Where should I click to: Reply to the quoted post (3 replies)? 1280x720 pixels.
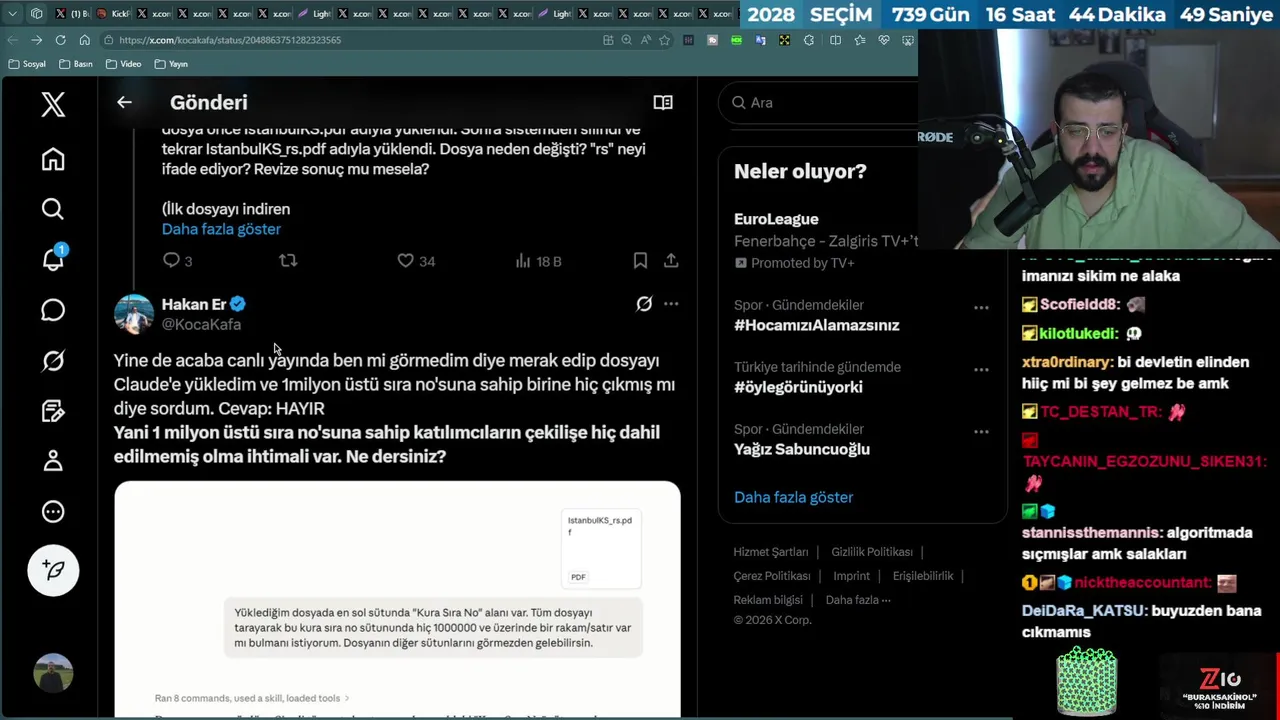click(x=177, y=260)
